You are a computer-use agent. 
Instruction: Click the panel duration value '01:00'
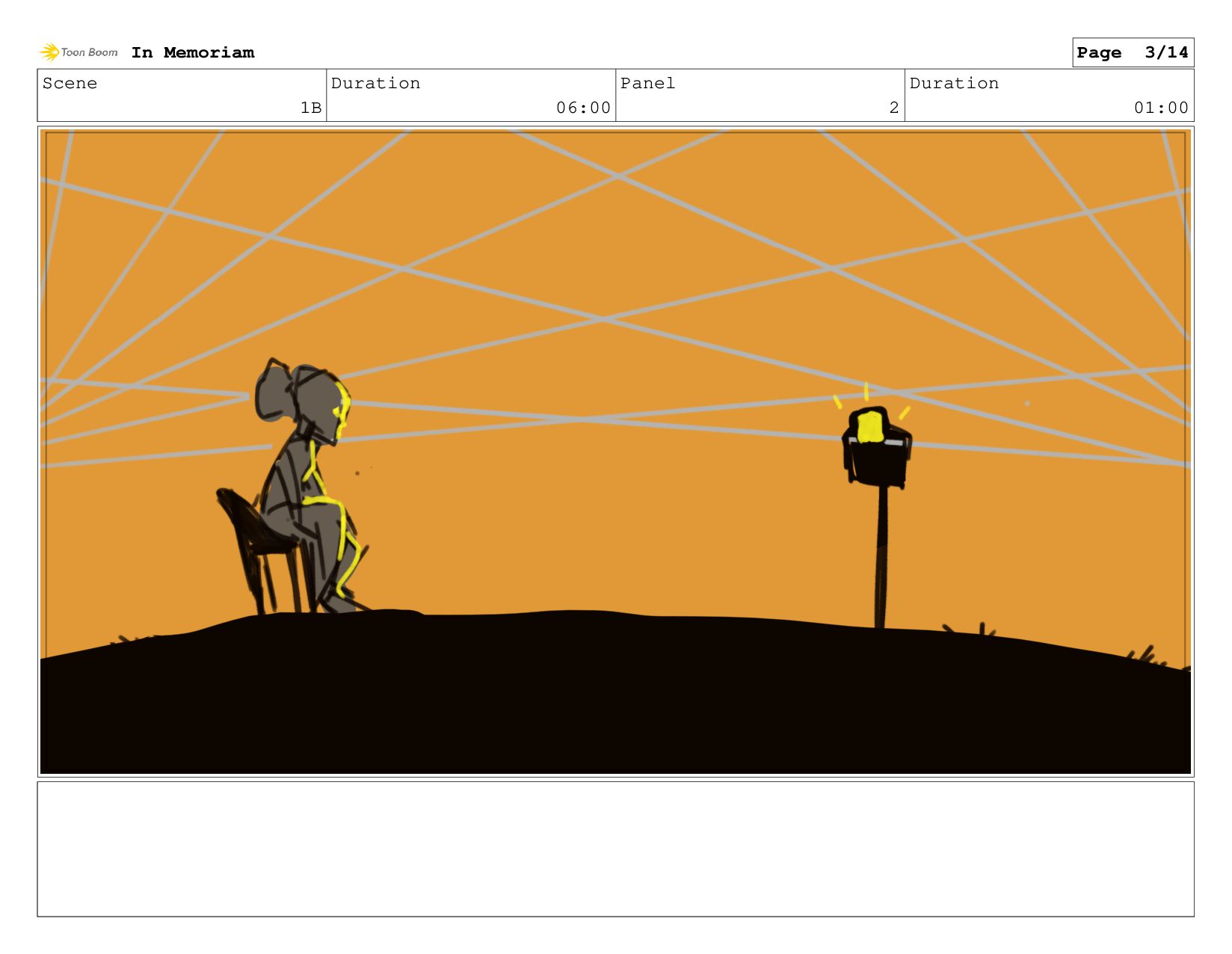[x=1161, y=108]
